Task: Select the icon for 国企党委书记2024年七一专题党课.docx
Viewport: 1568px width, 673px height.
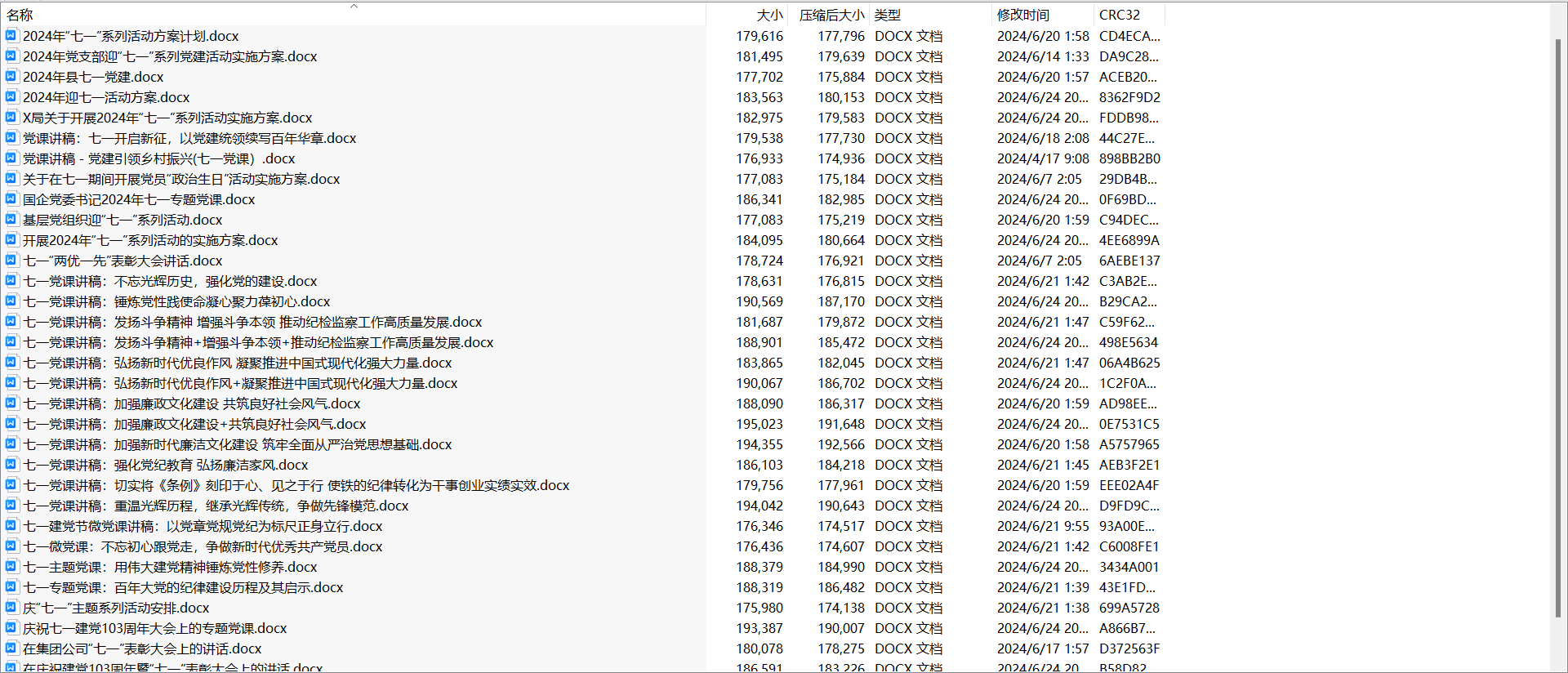Action: (x=11, y=199)
